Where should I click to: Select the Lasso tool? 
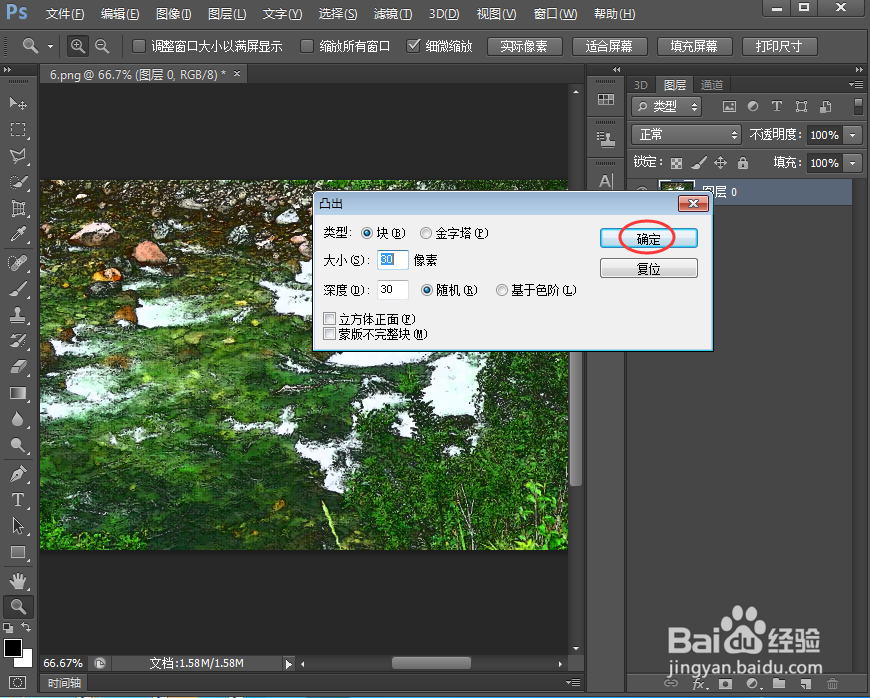coord(18,154)
